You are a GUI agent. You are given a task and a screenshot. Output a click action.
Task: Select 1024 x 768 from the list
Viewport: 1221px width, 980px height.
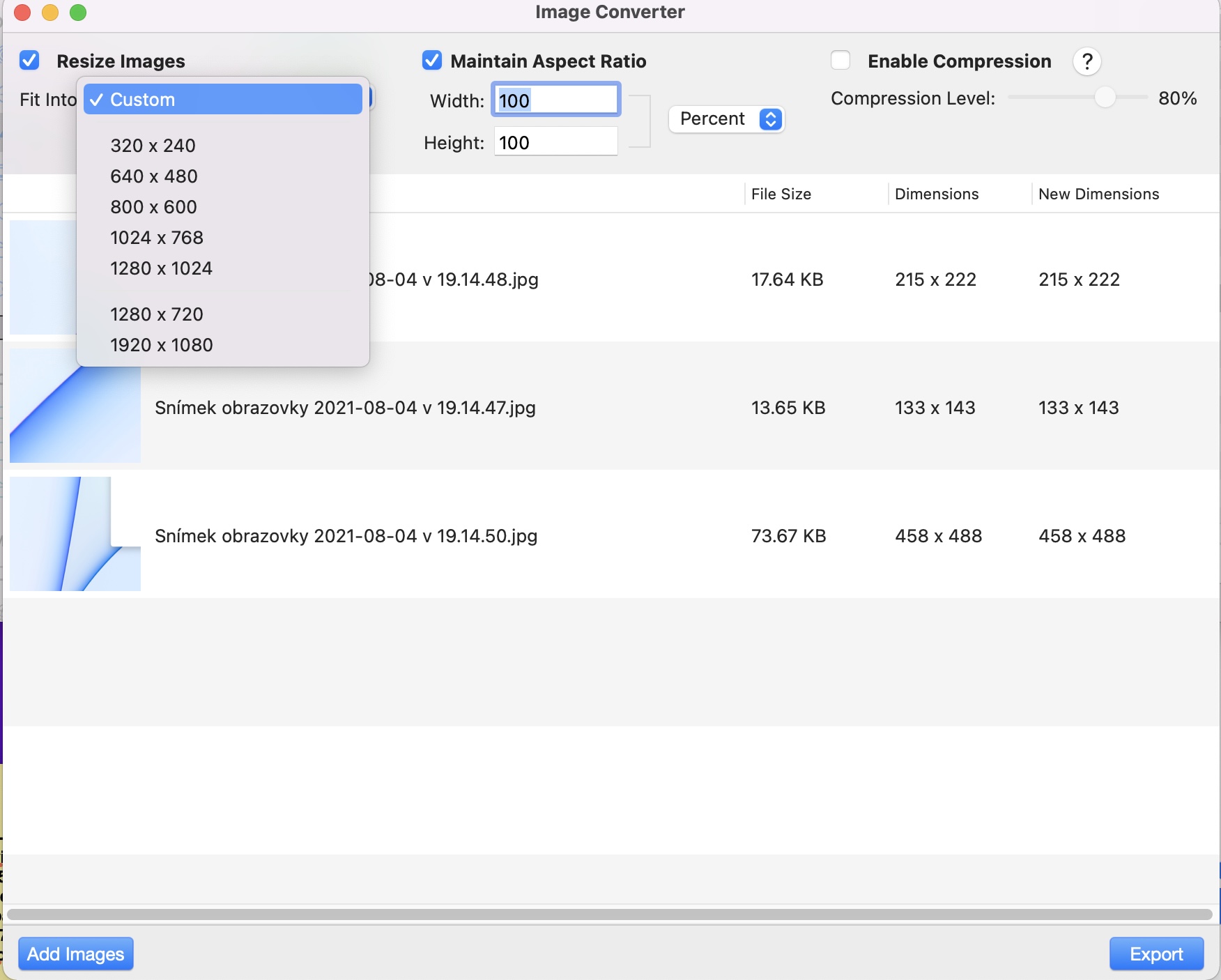[x=157, y=238]
